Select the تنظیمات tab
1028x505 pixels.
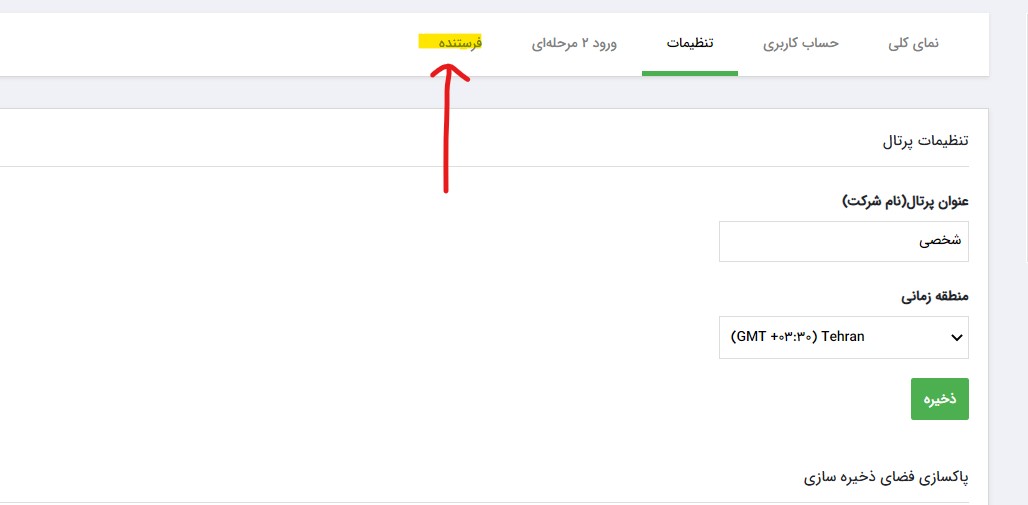(690, 43)
